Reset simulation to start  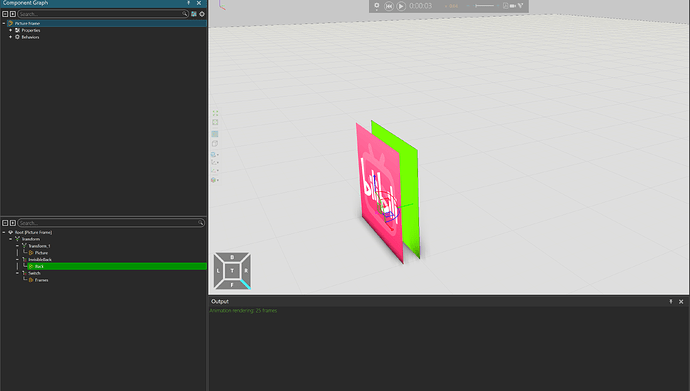click(x=389, y=6)
